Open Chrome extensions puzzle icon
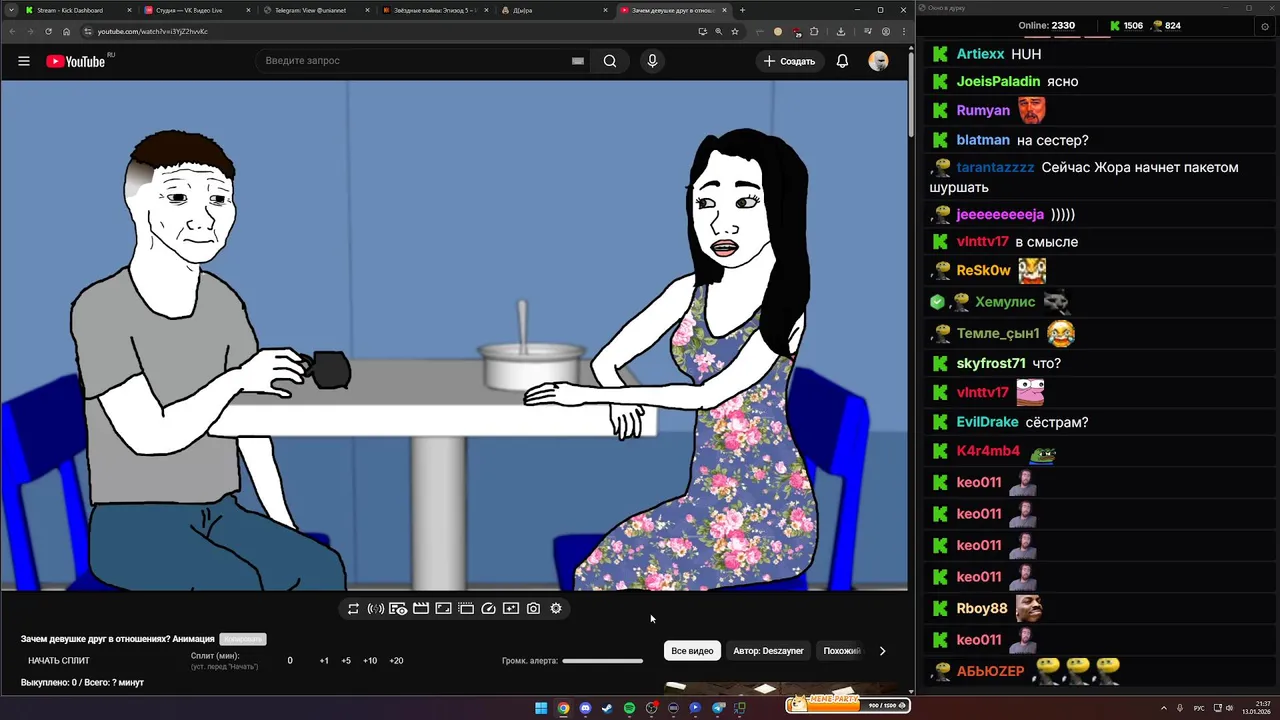This screenshot has height=720, width=1280. (x=814, y=31)
